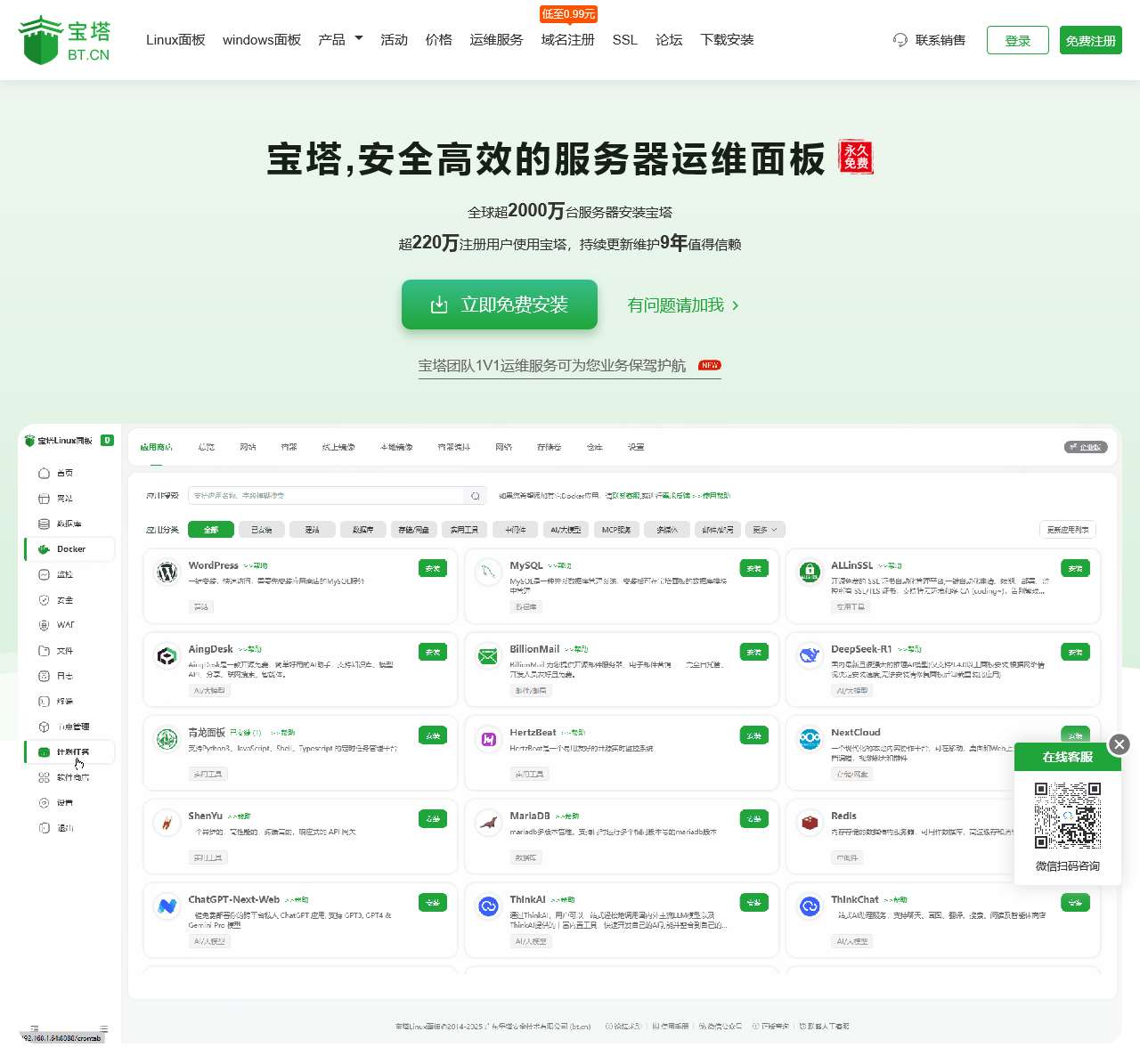
Task: Switch to the 存储卷 tab
Action: click(x=550, y=447)
